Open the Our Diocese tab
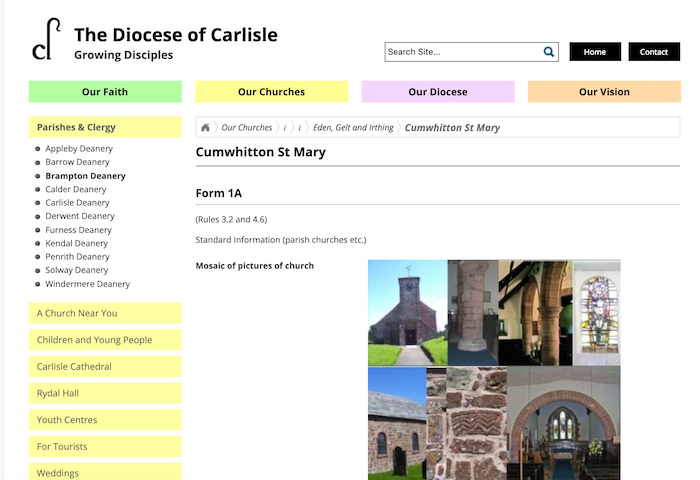The image size is (700, 480). coord(438,92)
